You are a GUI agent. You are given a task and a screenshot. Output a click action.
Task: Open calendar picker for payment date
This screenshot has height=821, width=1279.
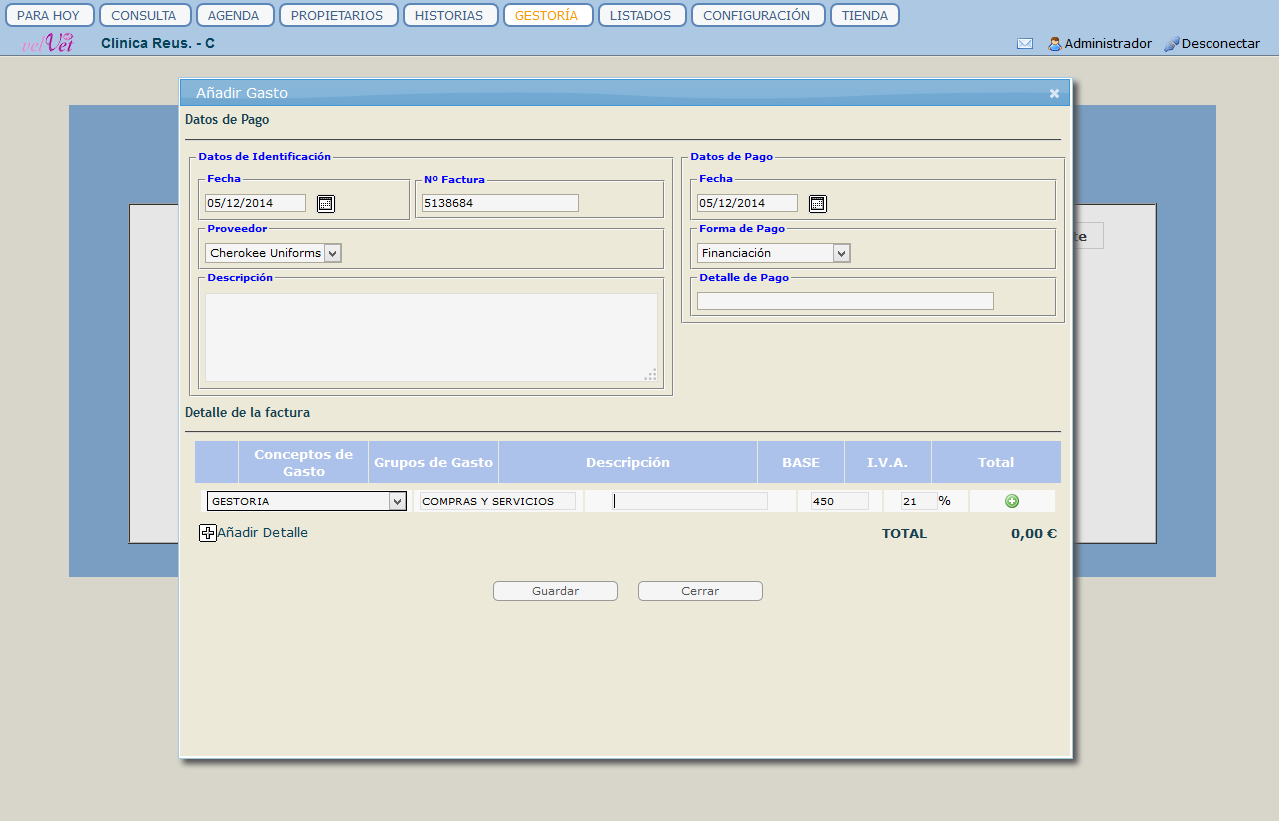point(817,204)
